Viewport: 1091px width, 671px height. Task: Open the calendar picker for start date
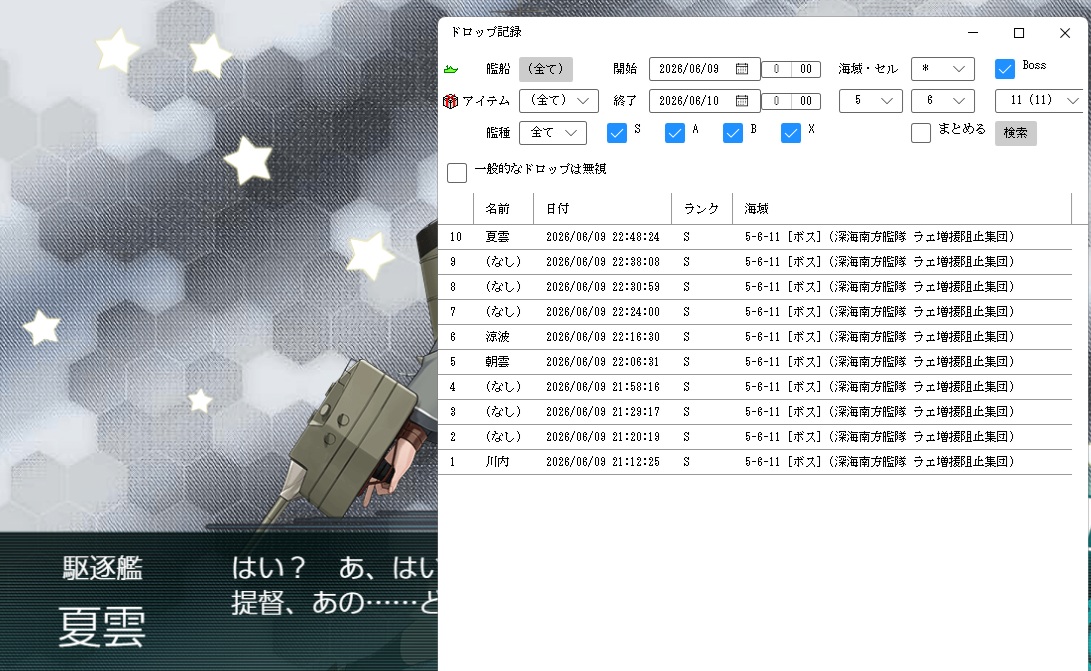pos(742,69)
